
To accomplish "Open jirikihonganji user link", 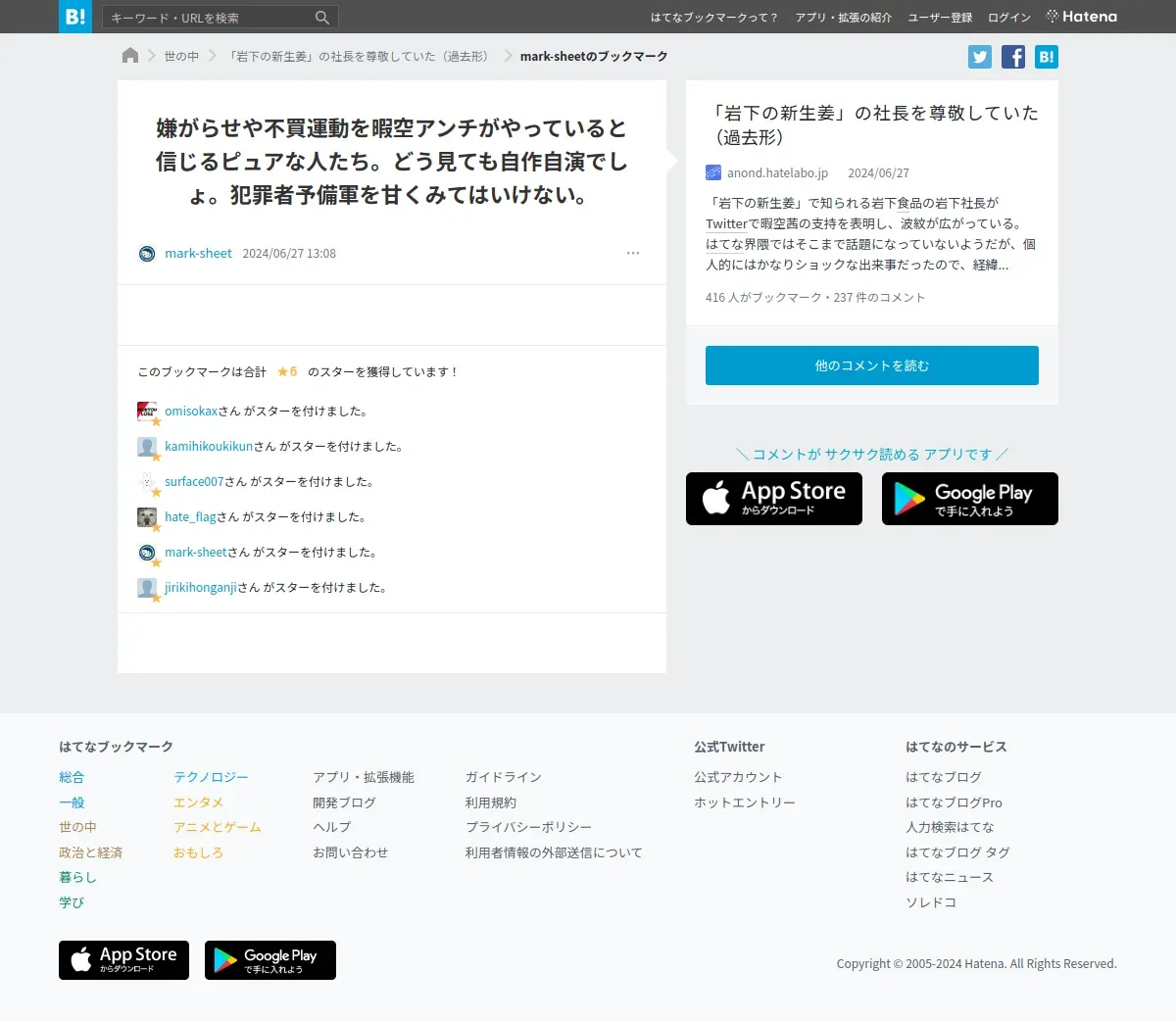I will pyautogui.click(x=201, y=588).
